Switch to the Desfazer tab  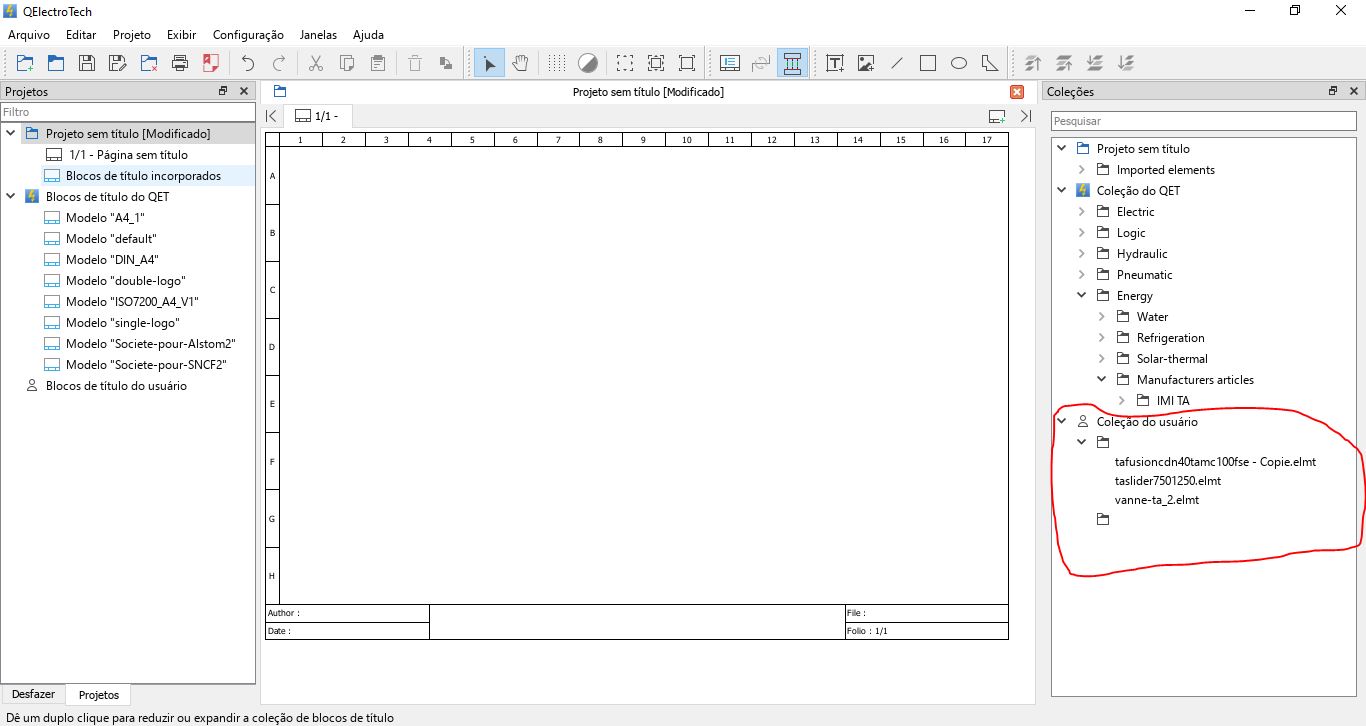point(33,695)
